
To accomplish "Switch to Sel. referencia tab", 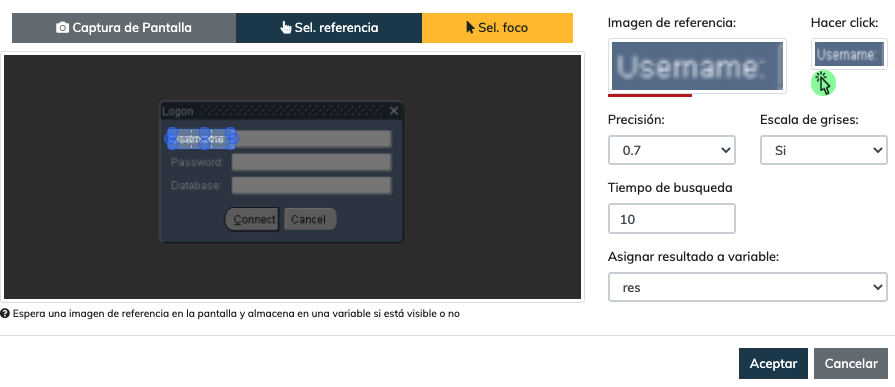I will coord(329,28).
